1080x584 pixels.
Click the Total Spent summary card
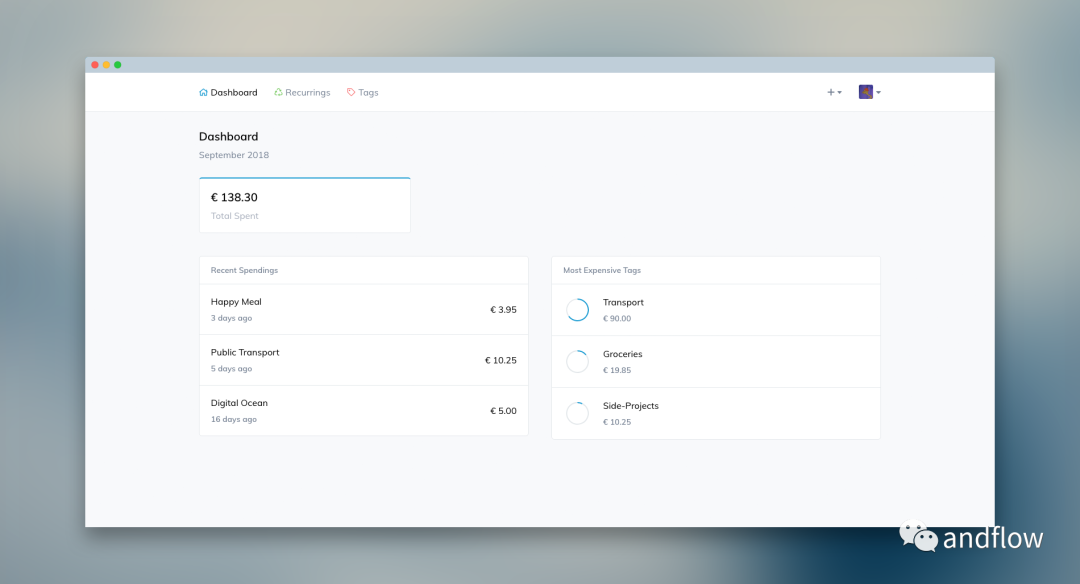point(304,205)
